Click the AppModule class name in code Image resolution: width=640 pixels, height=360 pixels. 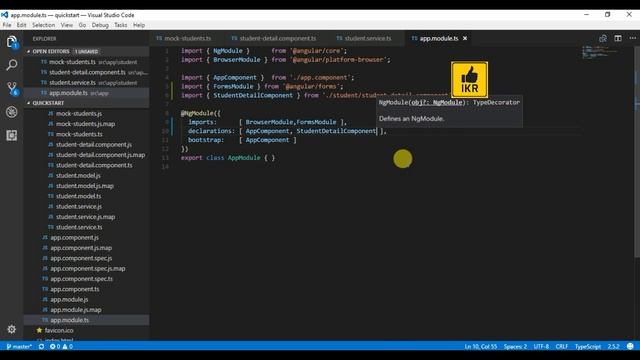click(x=244, y=158)
